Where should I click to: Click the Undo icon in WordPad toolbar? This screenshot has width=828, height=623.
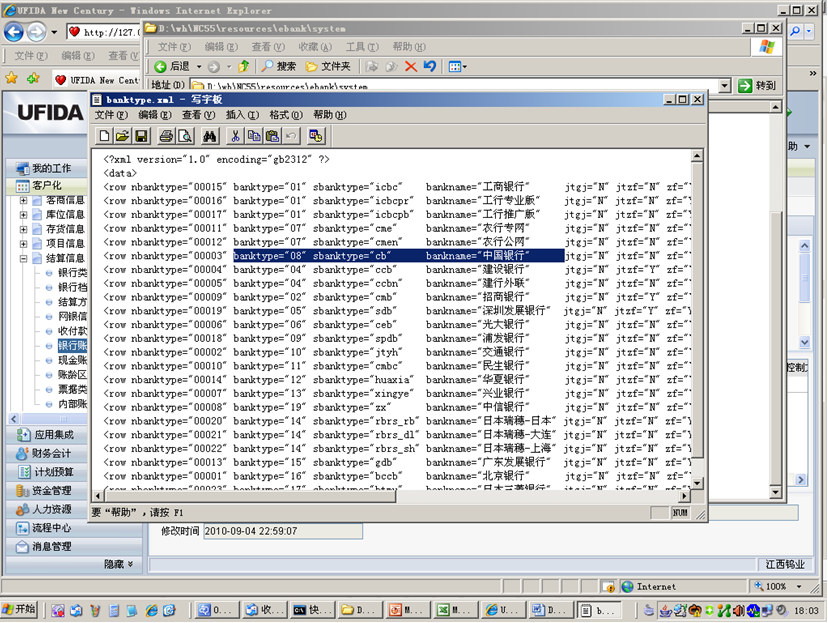coord(290,136)
